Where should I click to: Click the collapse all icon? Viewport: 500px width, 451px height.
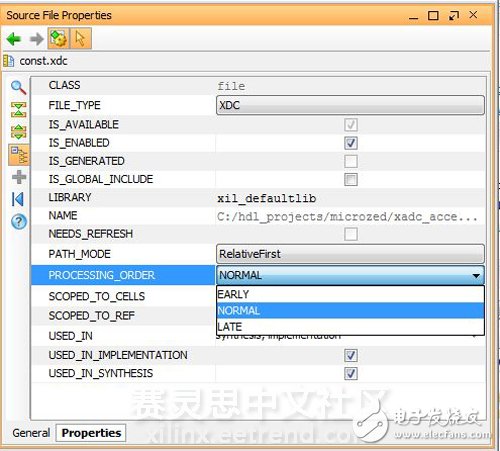coord(19,110)
